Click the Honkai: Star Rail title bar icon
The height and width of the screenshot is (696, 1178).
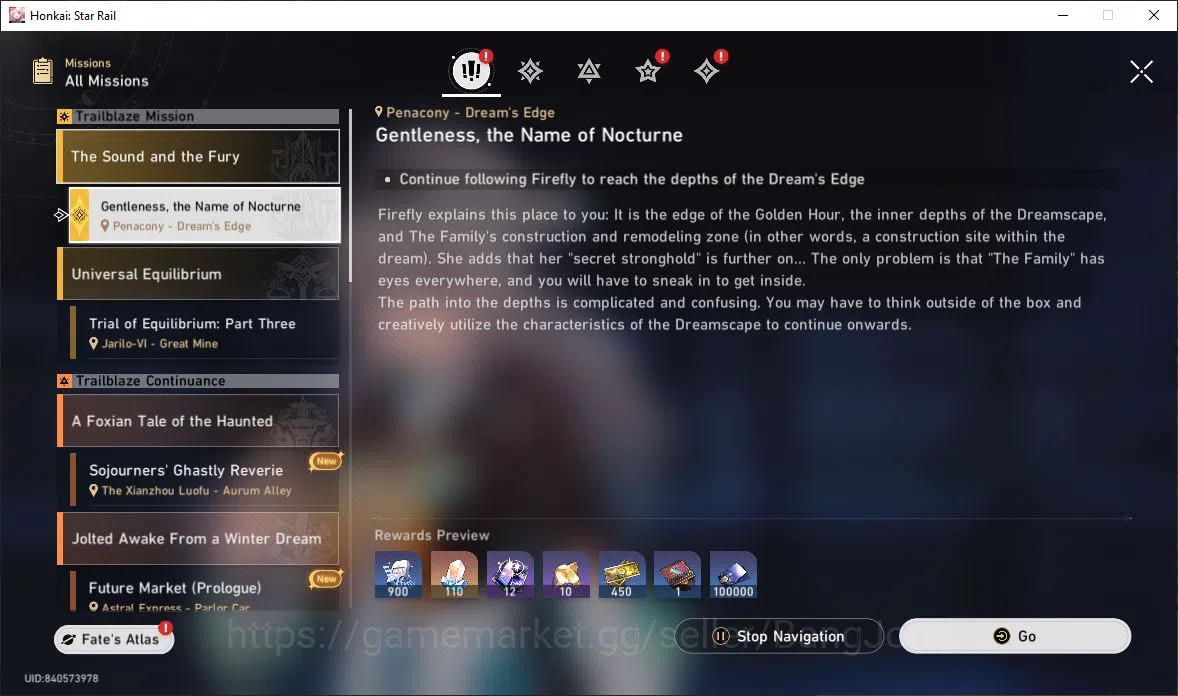click(x=17, y=15)
